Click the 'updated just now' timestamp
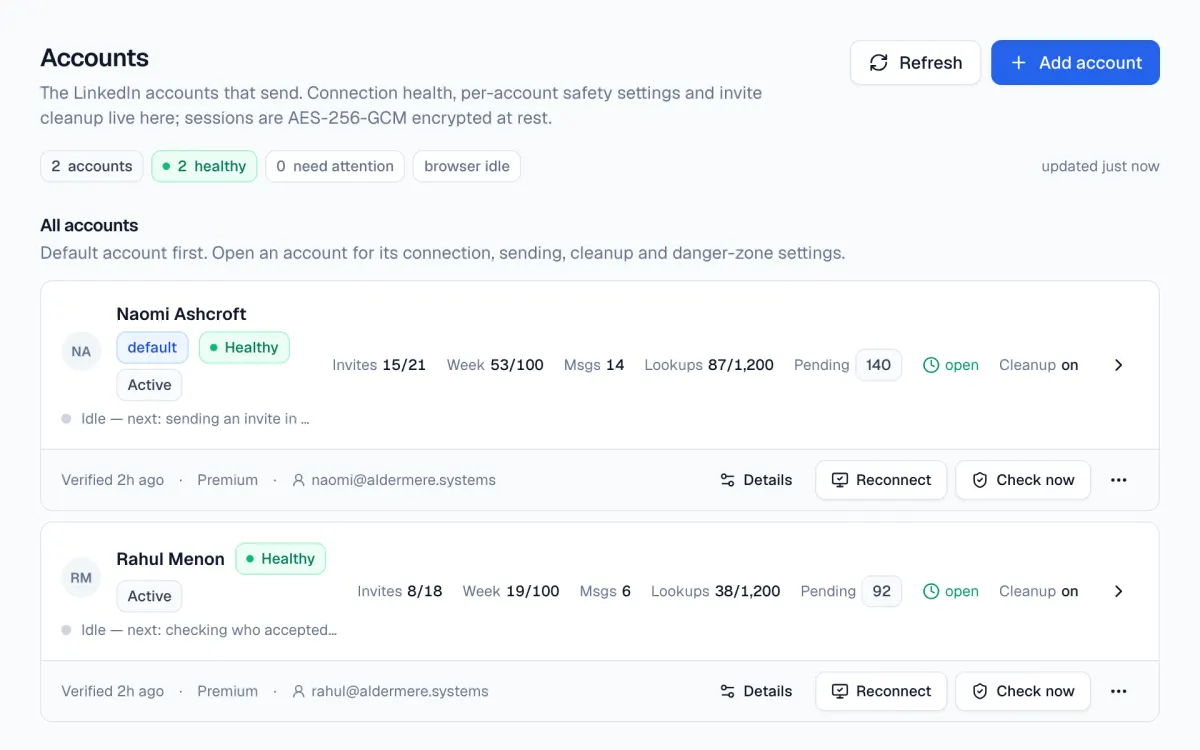1200x750 pixels. pyautogui.click(x=1100, y=166)
